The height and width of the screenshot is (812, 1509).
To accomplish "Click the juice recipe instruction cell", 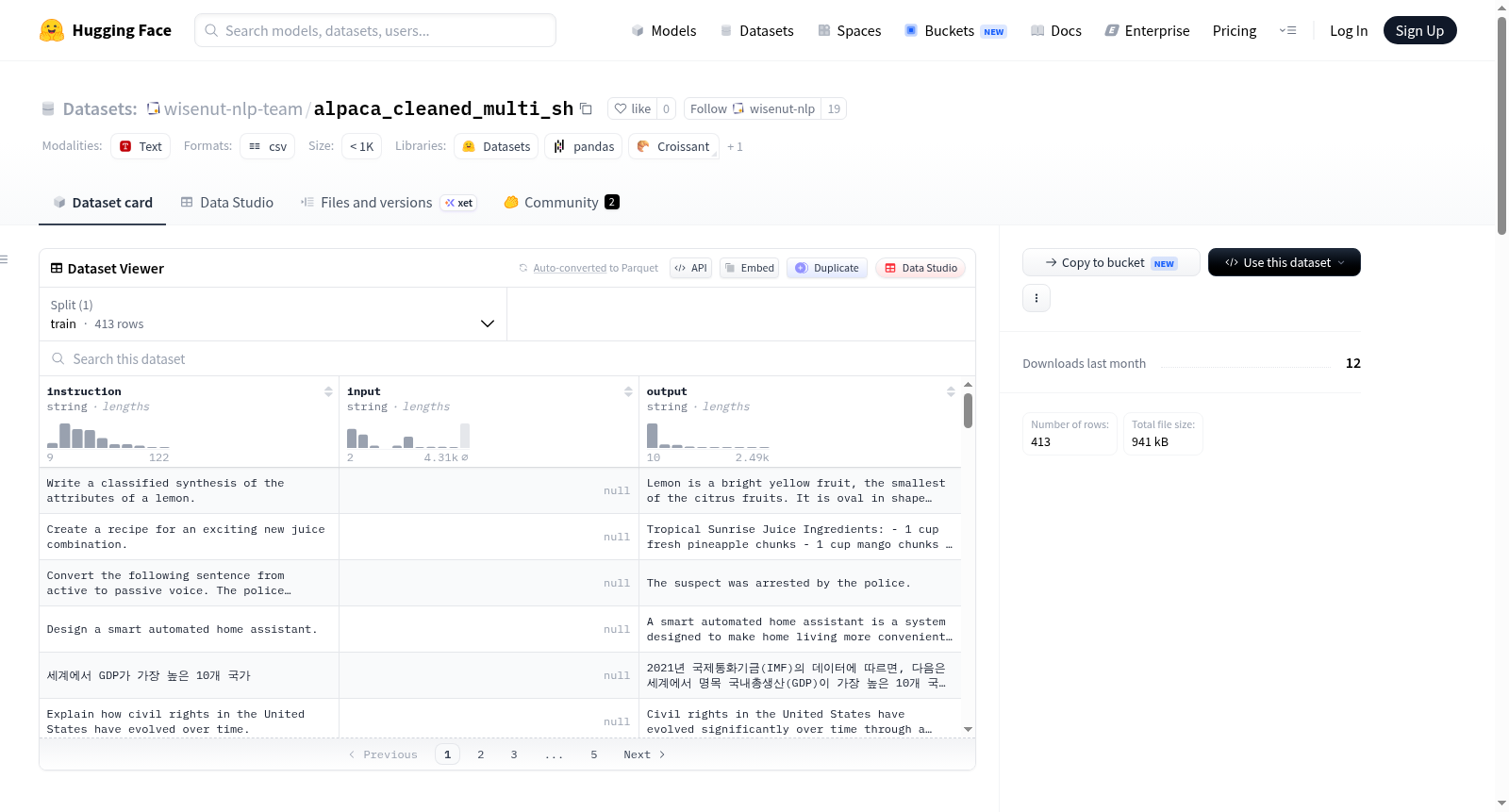I will pos(189,537).
